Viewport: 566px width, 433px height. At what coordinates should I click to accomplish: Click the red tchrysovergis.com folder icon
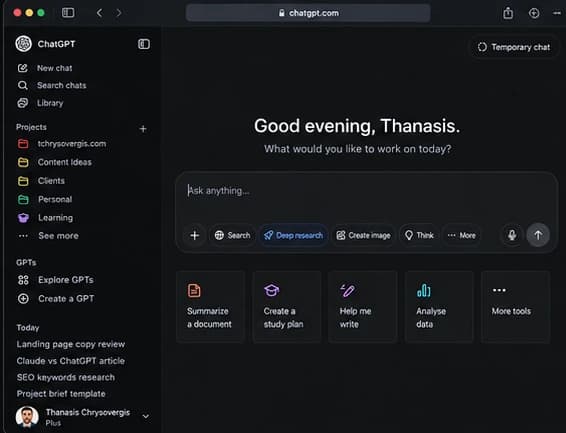[x=23, y=144]
